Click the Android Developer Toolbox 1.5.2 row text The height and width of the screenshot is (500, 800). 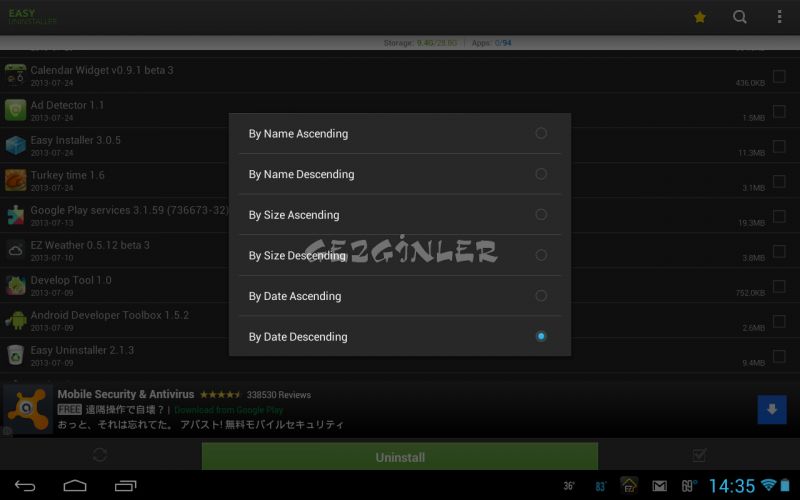point(110,315)
